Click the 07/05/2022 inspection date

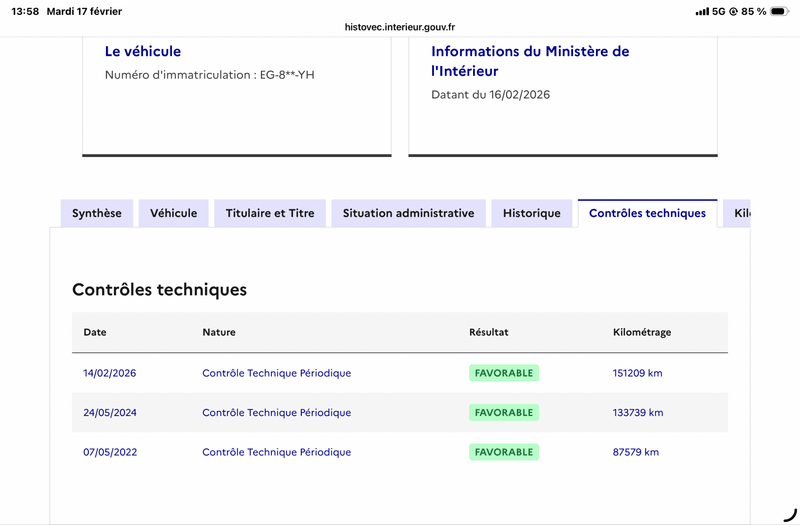[110, 452]
